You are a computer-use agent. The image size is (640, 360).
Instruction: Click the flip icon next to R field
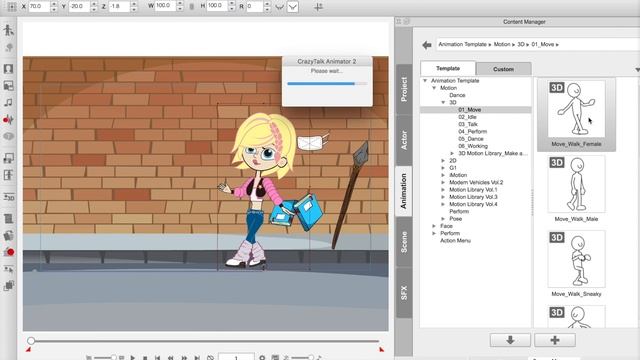(x=279, y=7)
